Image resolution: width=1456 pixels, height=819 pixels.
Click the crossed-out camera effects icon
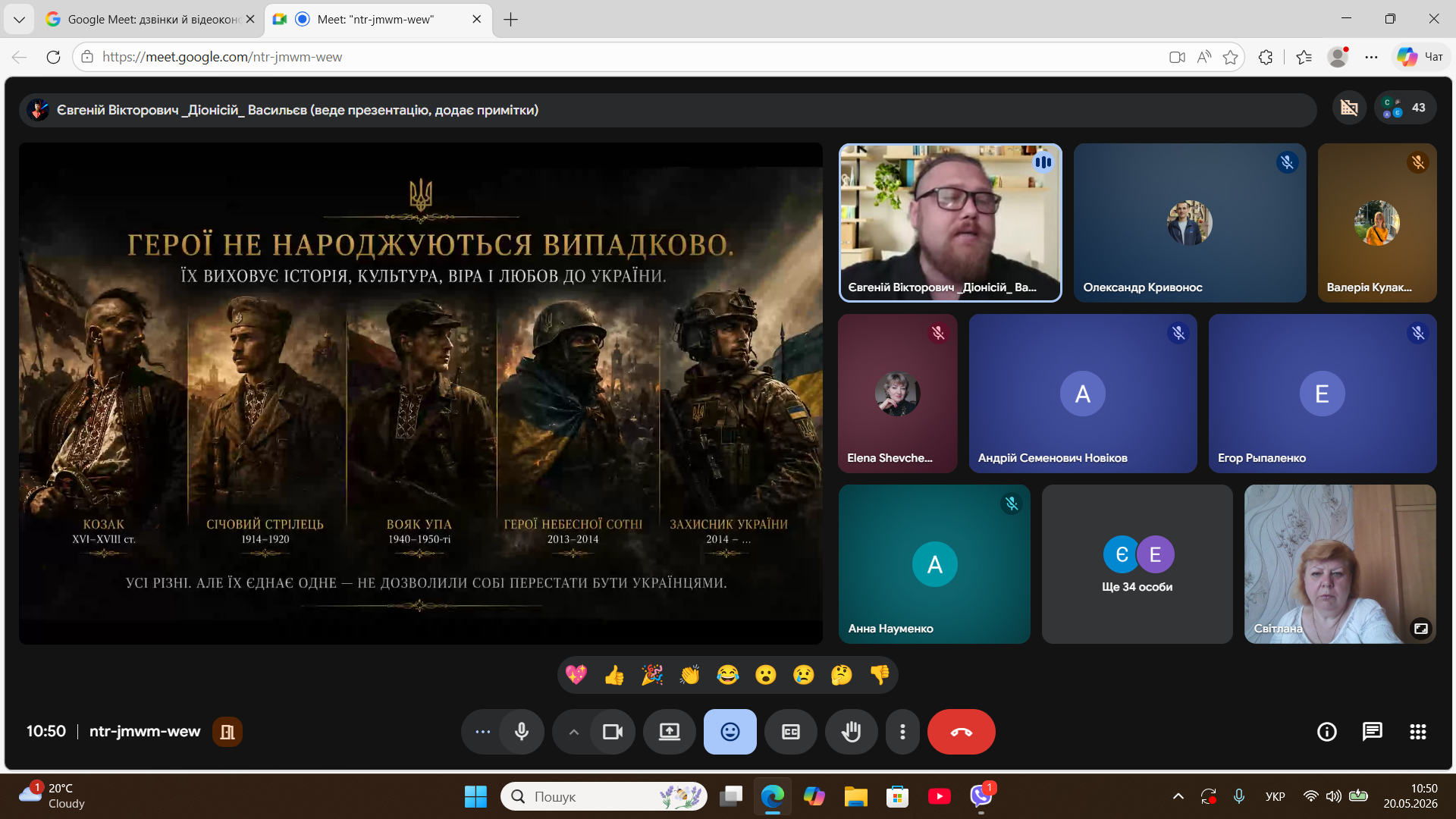click(x=1349, y=108)
